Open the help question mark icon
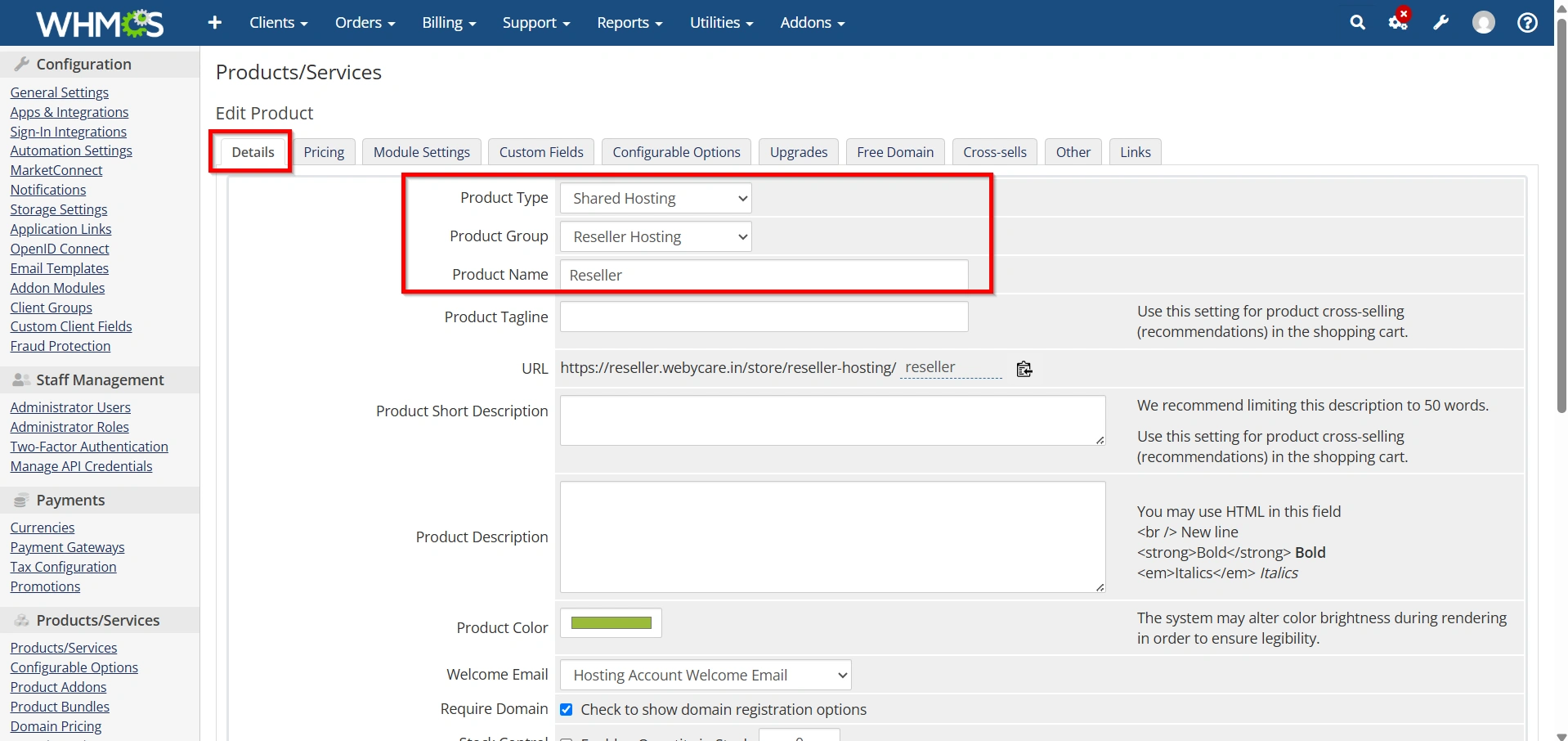 [x=1527, y=23]
